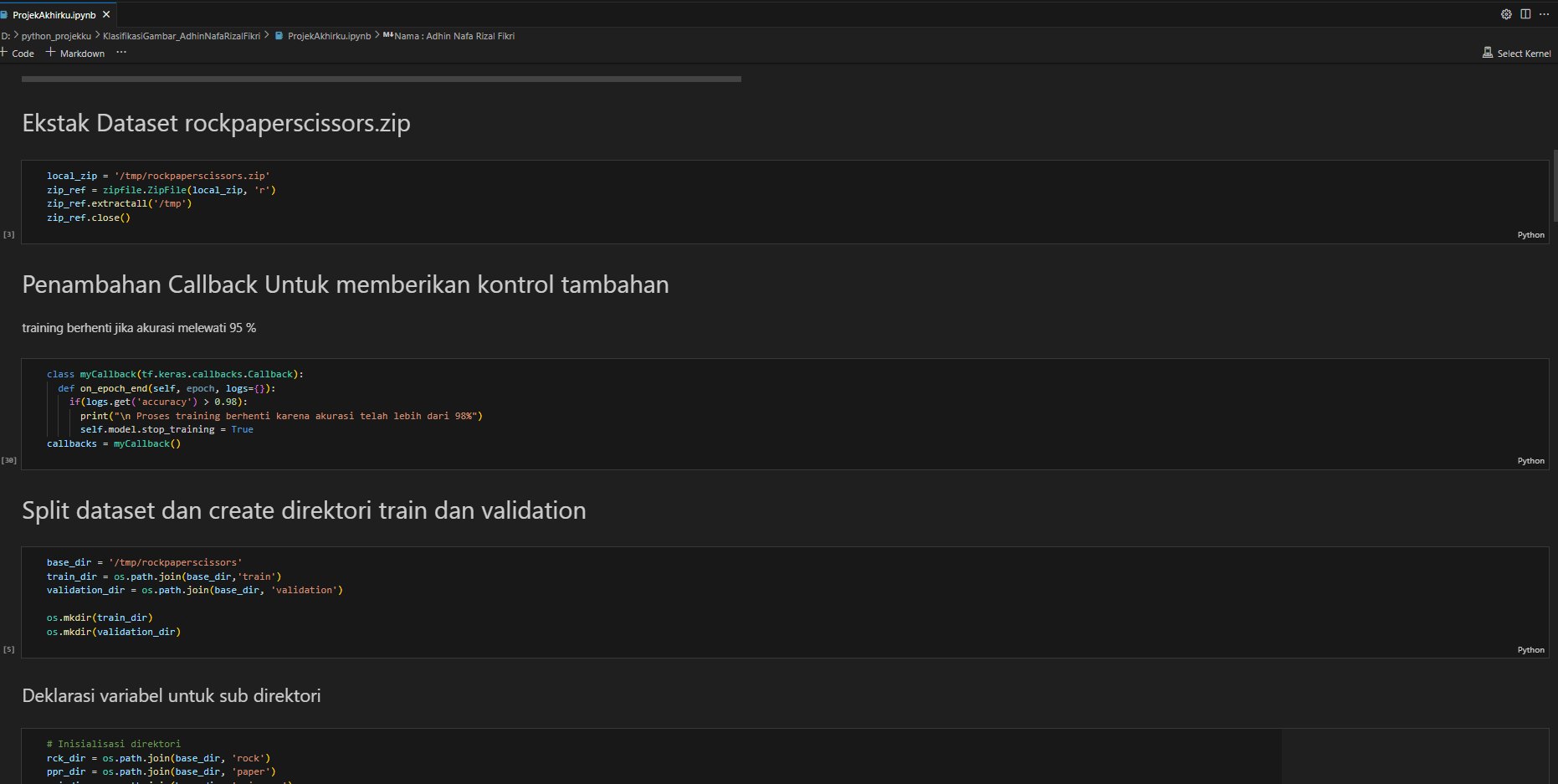Expand KlasifikasiGambar_AdhinNafaRizalFikri breadcrumb
This screenshot has height=784, width=1558.
181,36
